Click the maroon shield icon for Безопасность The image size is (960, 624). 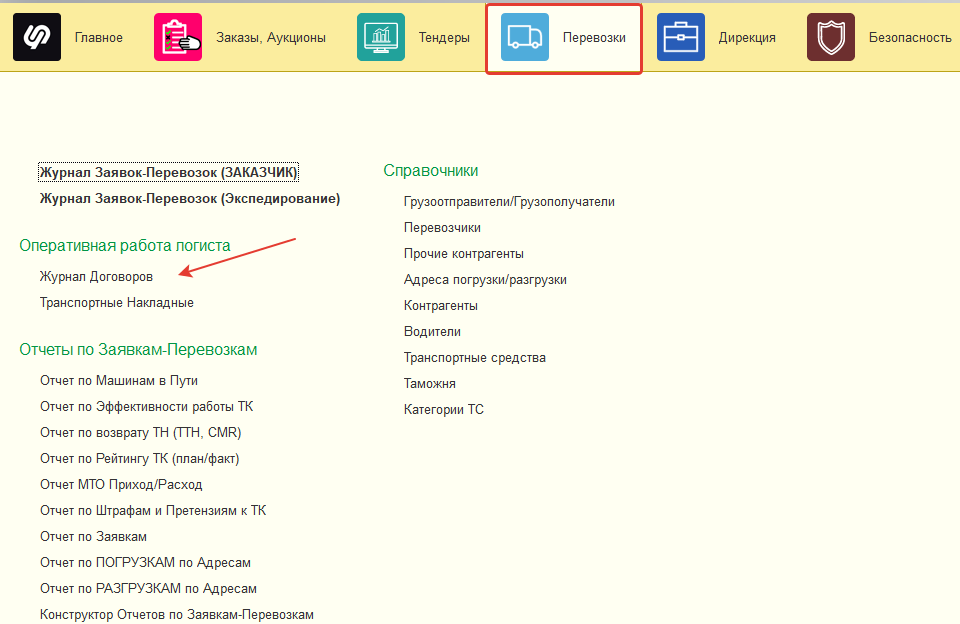pyautogui.click(x=831, y=37)
